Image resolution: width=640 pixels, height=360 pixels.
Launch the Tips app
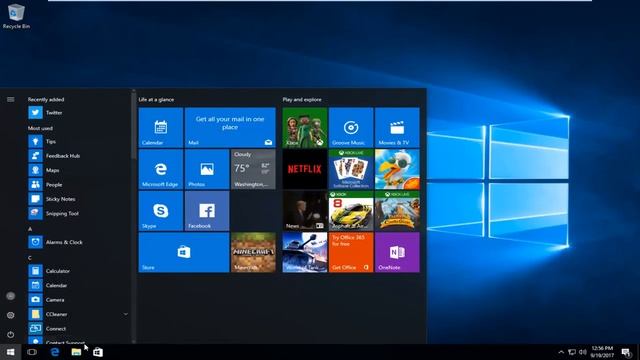pyautogui.click(x=78, y=141)
